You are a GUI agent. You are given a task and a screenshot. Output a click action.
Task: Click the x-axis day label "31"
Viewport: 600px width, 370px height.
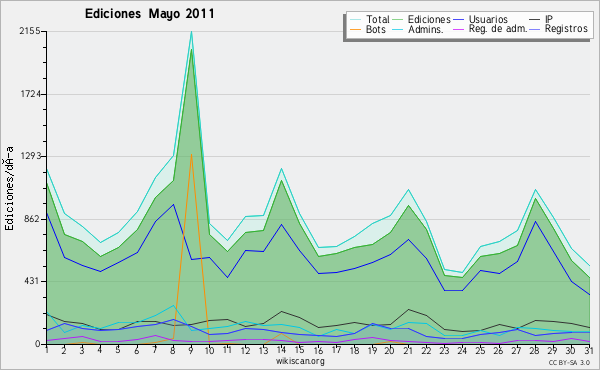point(589,350)
